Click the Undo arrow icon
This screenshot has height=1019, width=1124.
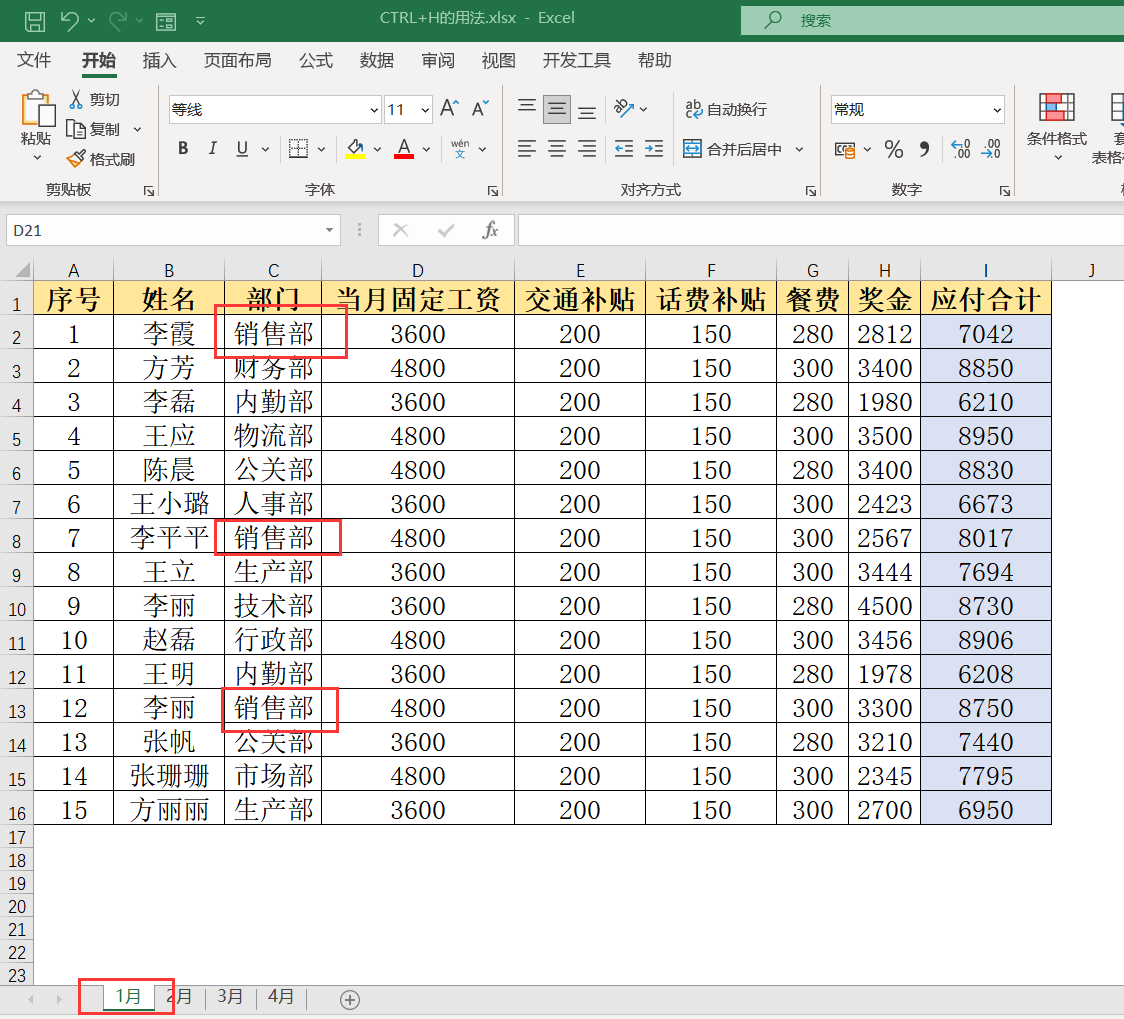[70, 21]
